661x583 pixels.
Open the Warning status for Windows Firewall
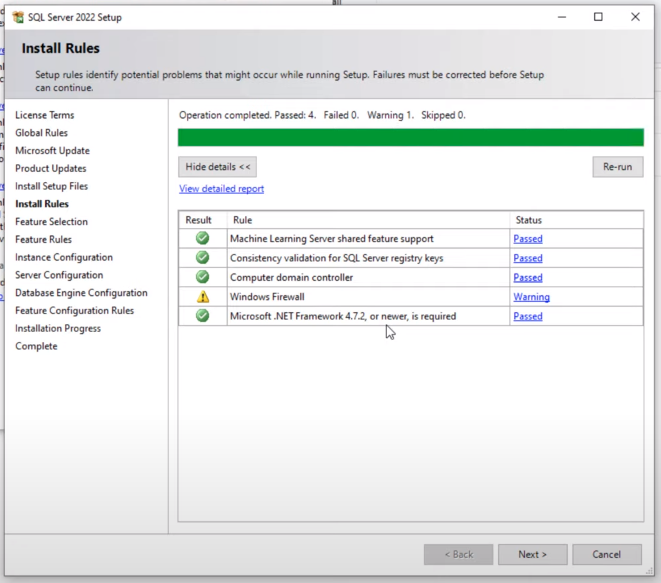531,297
